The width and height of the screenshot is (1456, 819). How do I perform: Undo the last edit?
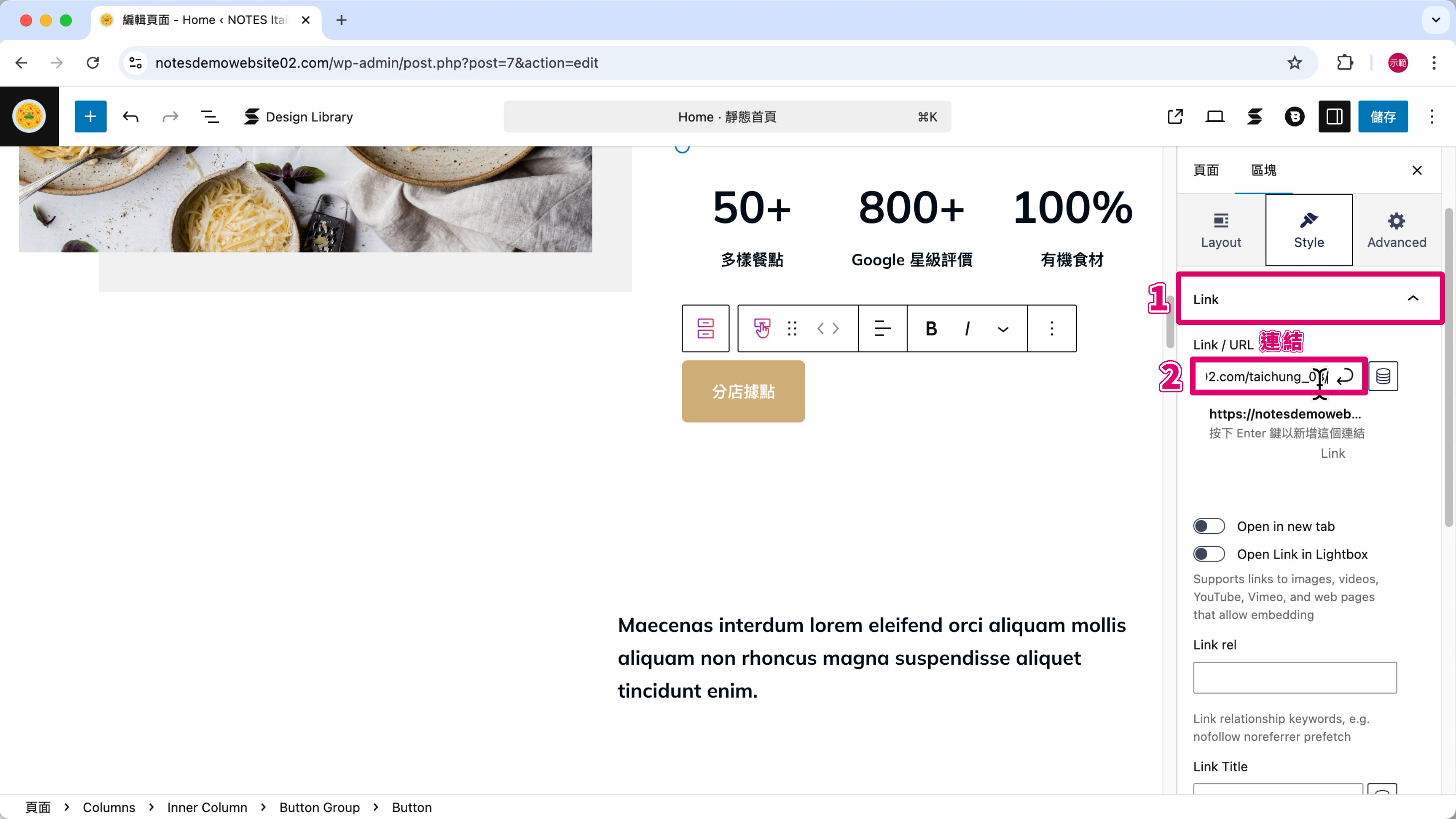[130, 116]
